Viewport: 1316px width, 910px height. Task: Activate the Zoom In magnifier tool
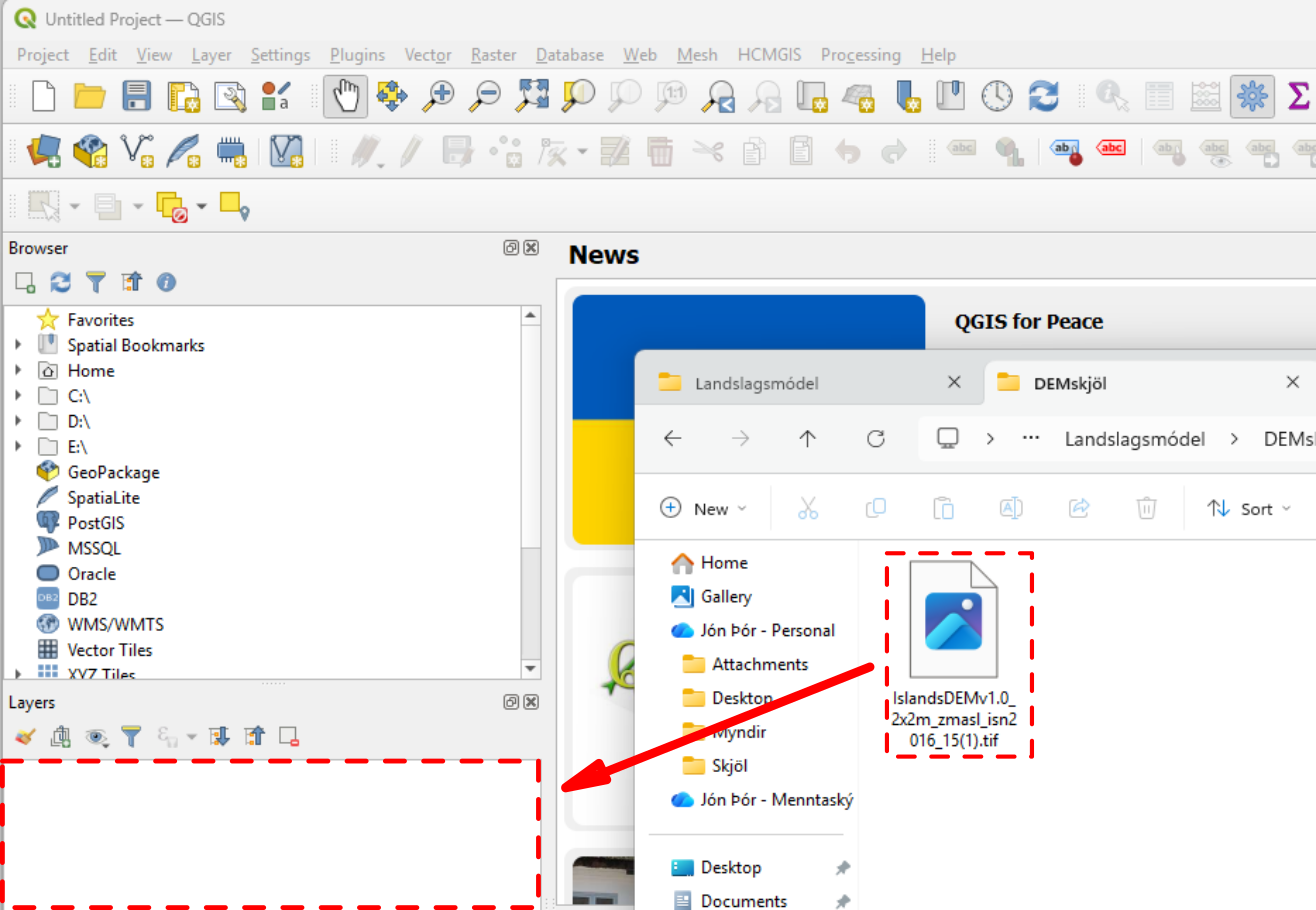[437, 96]
